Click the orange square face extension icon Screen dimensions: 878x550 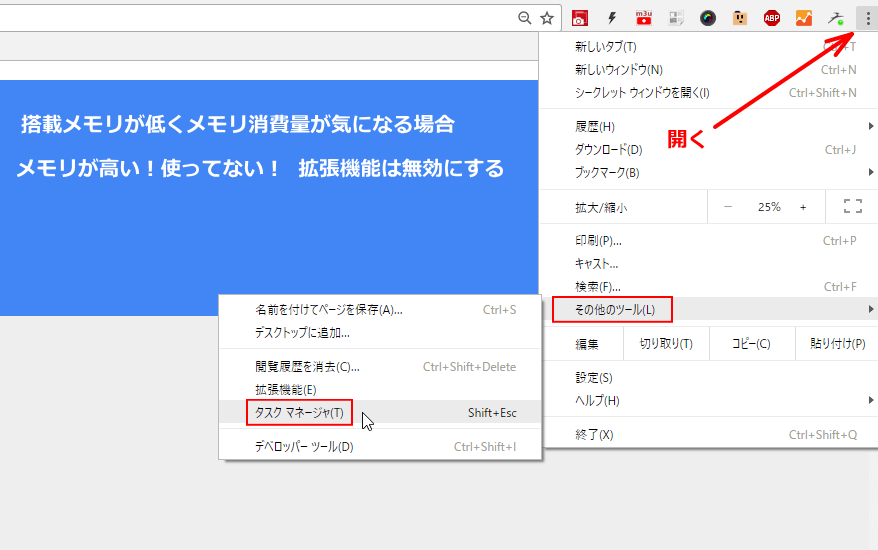point(740,18)
